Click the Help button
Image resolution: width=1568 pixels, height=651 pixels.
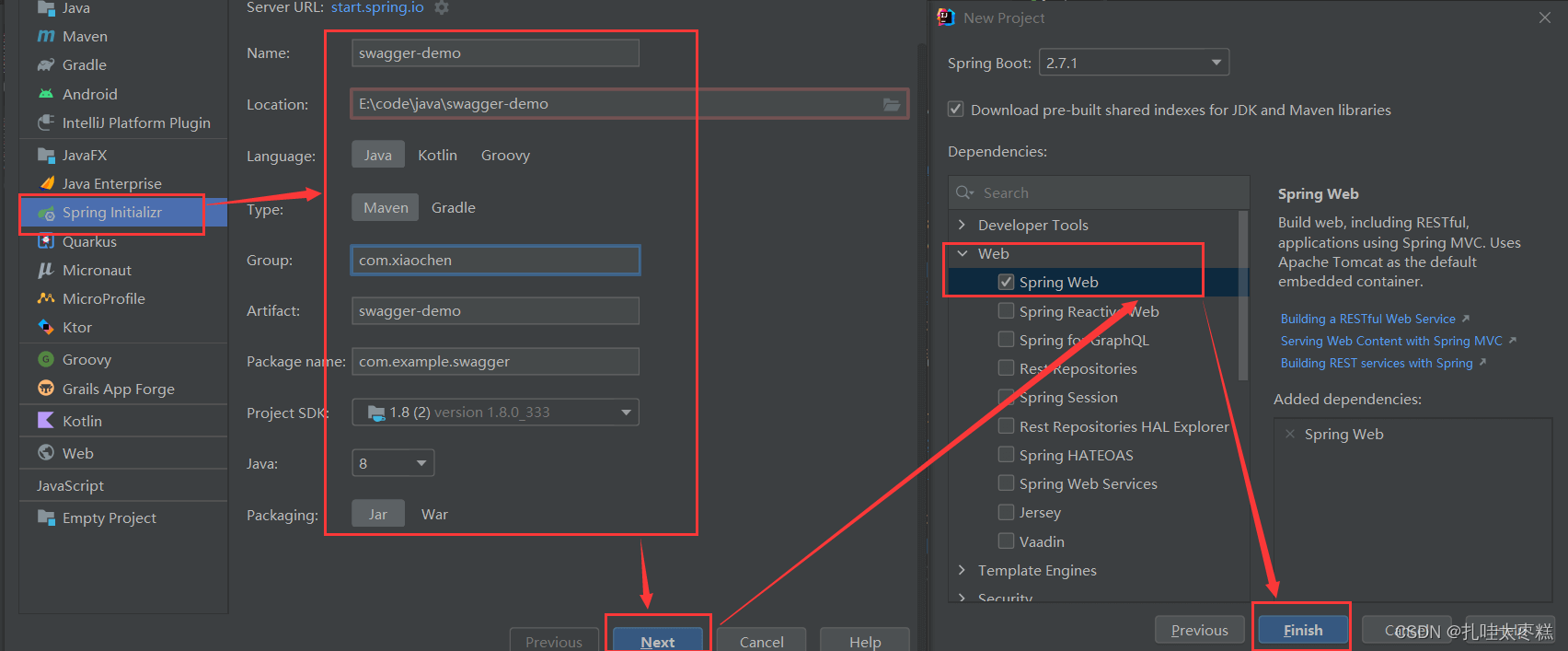point(865,639)
